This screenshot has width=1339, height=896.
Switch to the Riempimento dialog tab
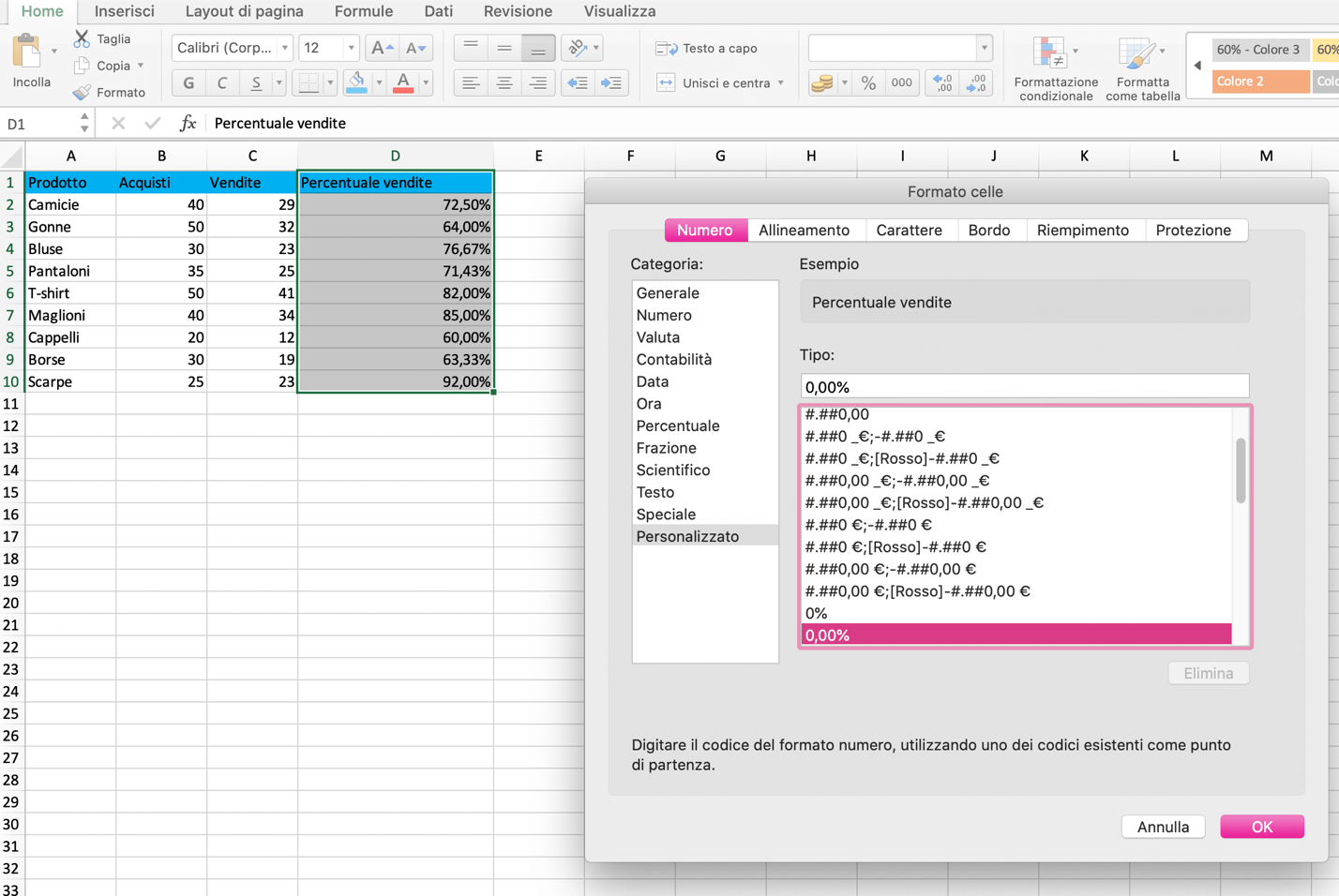[1083, 231]
